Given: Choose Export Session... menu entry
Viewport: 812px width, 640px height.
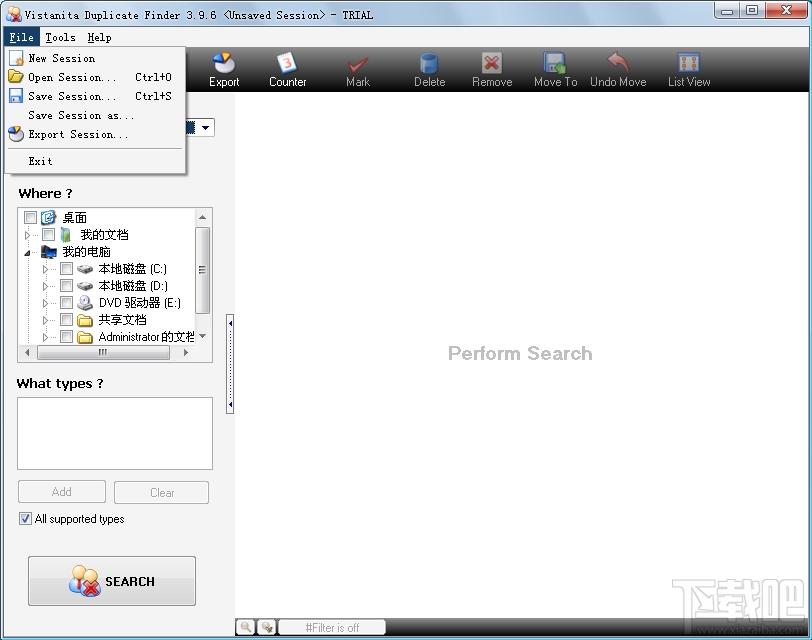Looking at the screenshot, I should [95, 134].
